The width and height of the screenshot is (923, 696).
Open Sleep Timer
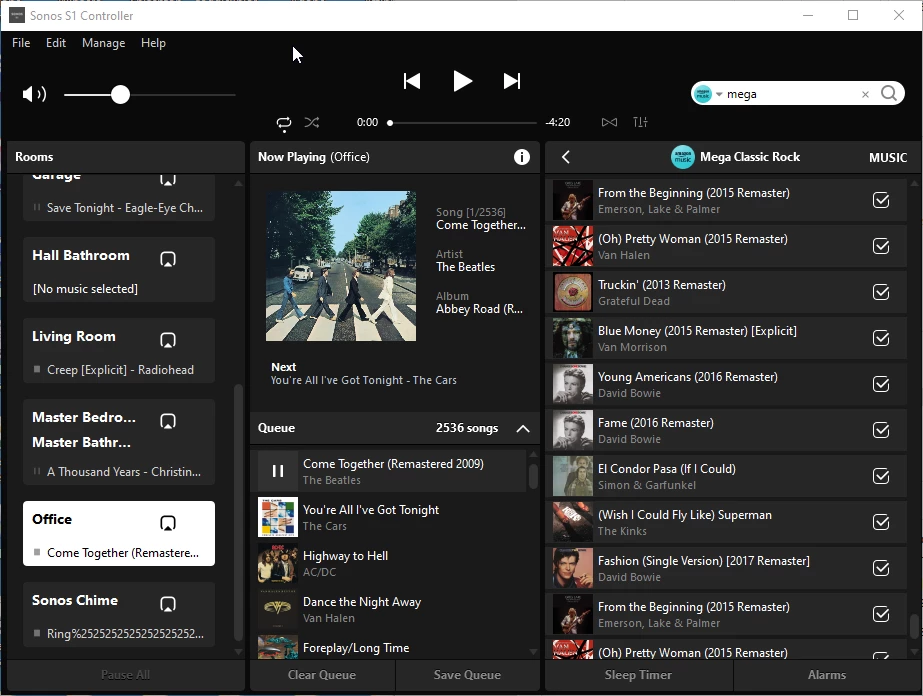pos(638,675)
